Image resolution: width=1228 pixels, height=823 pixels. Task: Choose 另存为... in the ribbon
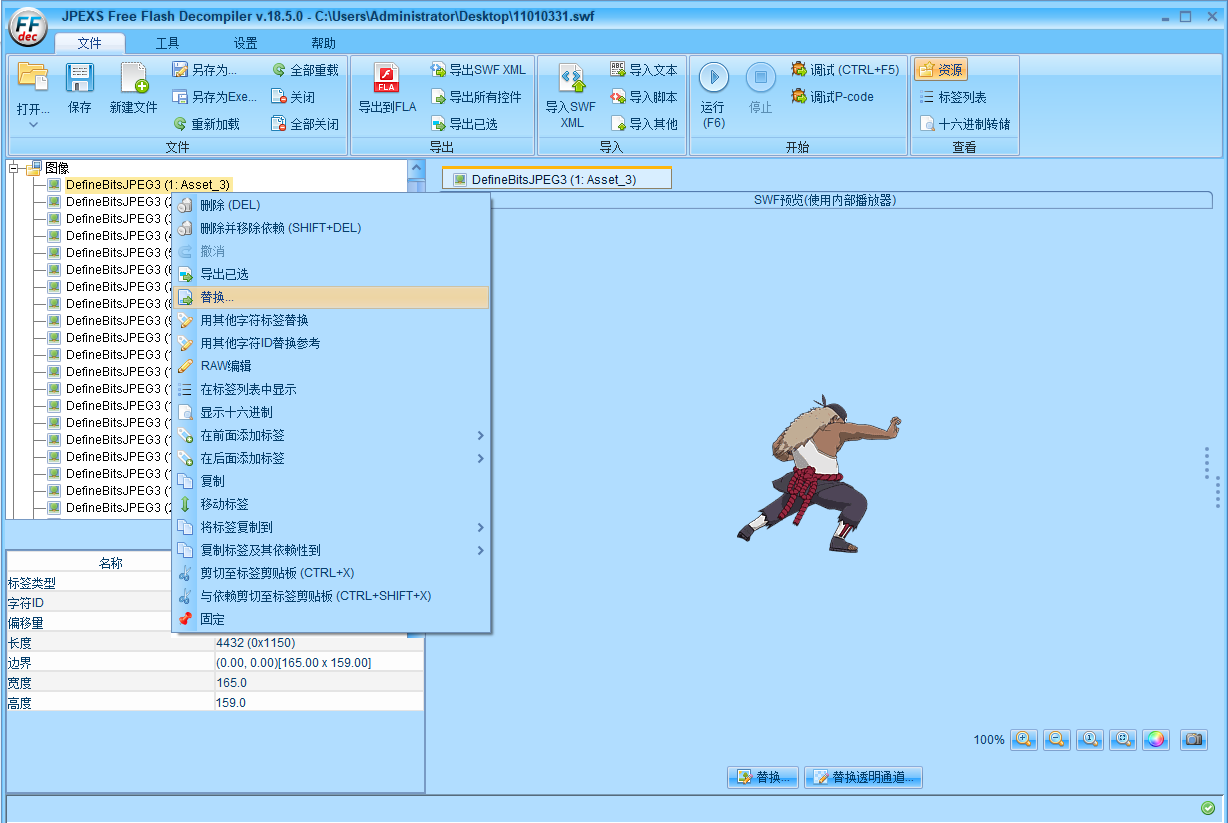[x=204, y=70]
